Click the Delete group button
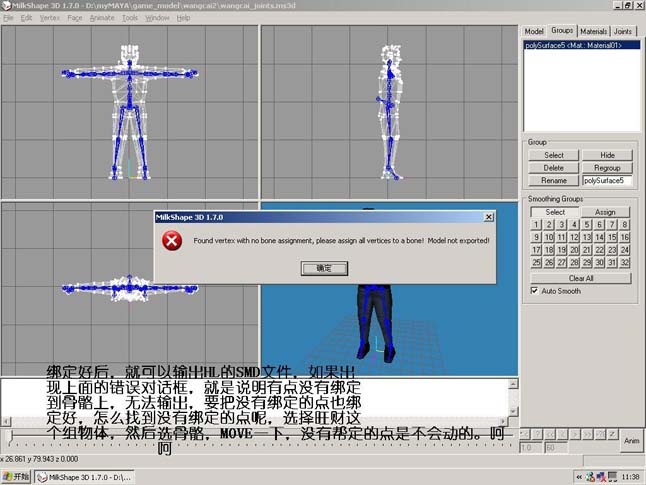This screenshot has height=485, width=646. click(x=554, y=168)
